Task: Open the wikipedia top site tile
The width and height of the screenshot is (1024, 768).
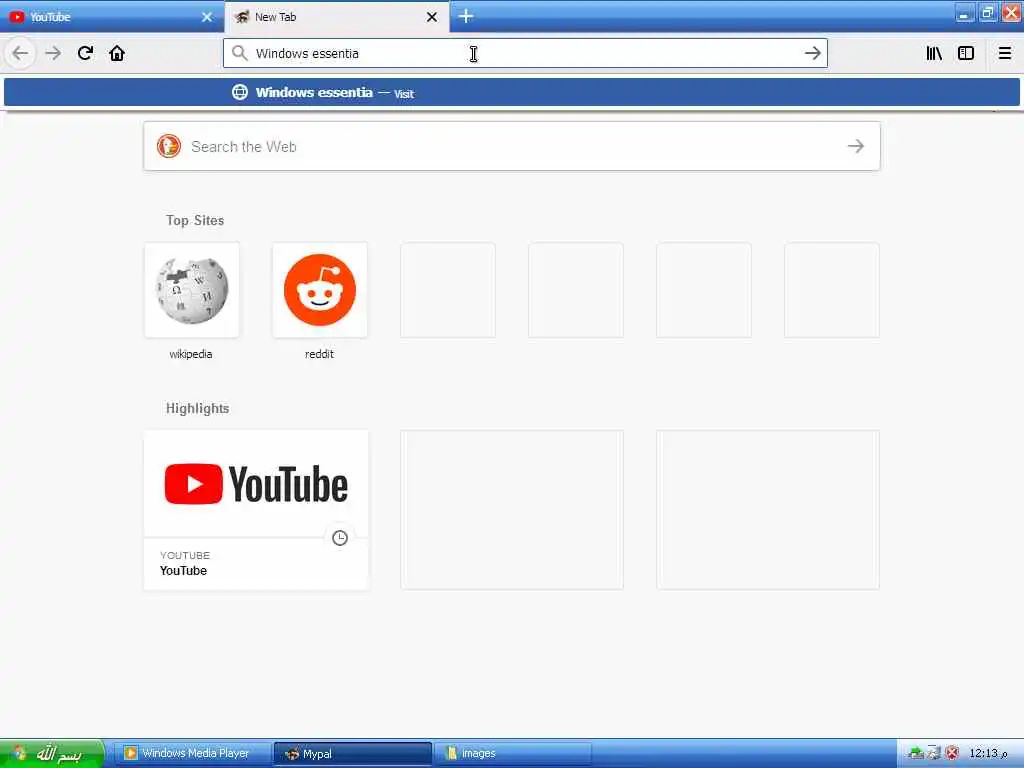Action: point(192,290)
